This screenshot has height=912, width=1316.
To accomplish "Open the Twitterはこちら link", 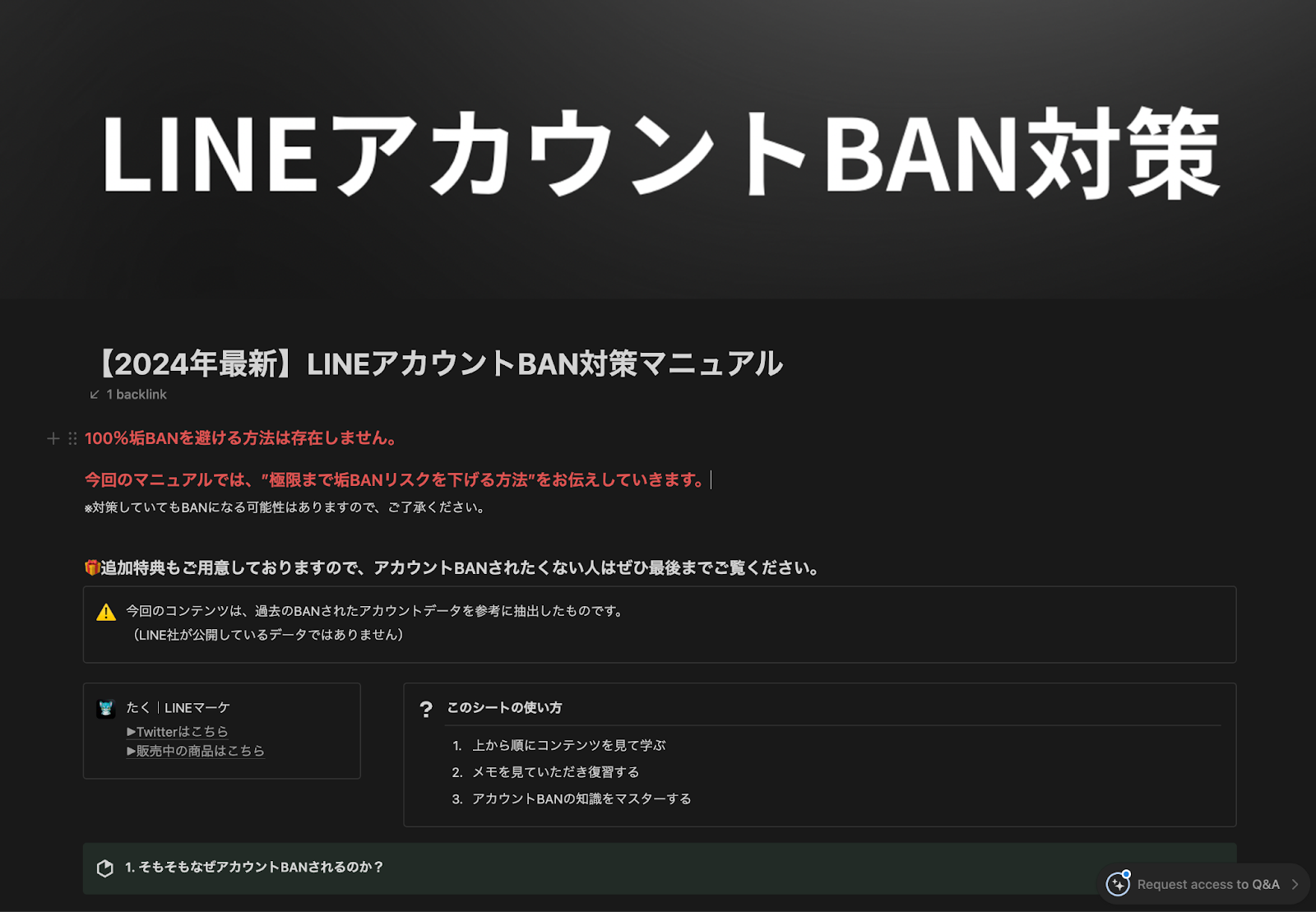I will click(177, 731).
